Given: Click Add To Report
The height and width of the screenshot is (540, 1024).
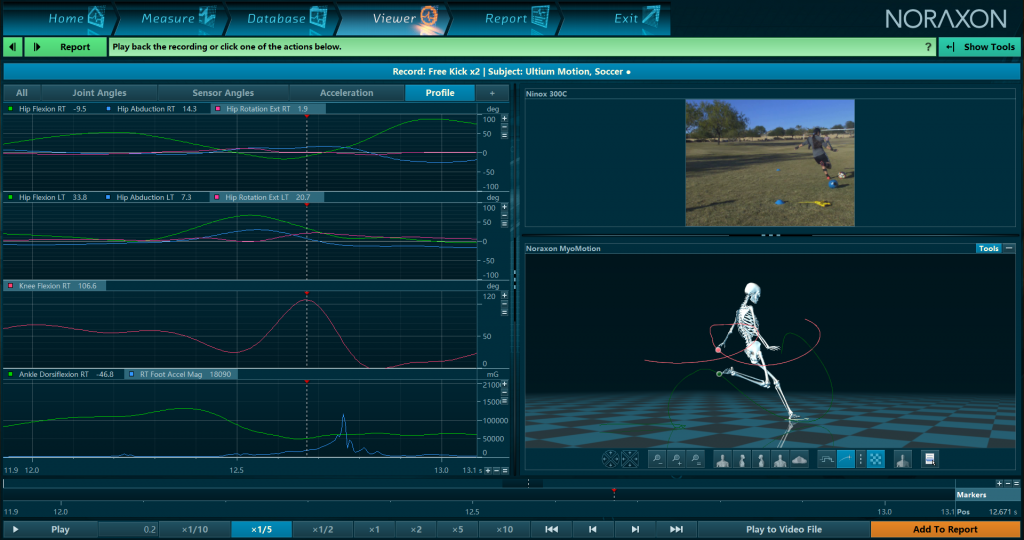Looking at the screenshot, I should pos(945,529).
